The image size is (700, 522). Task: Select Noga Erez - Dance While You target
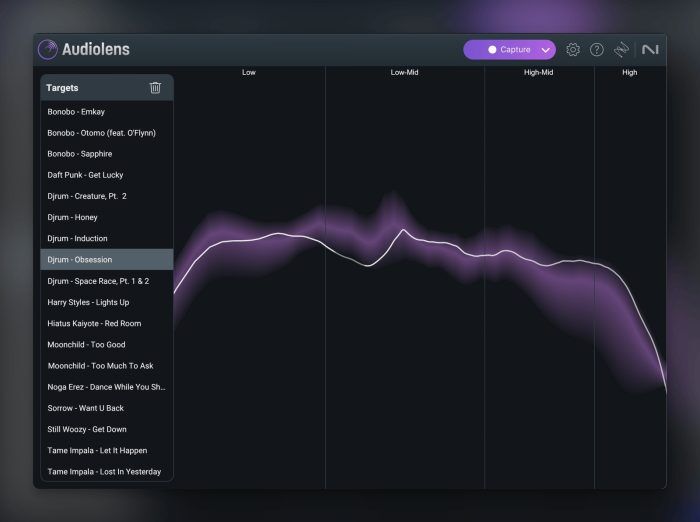coord(106,387)
